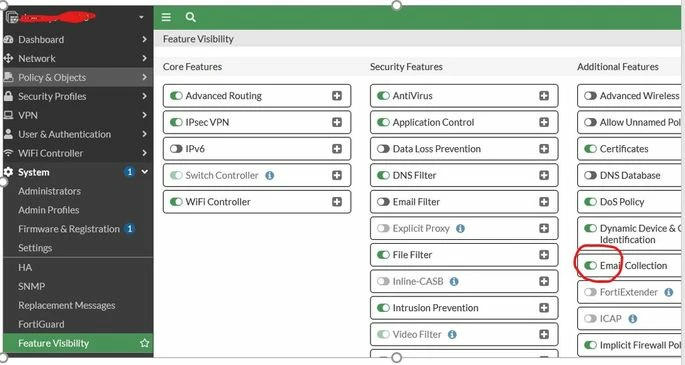Click plus icon on File Filter
This screenshot has height=365, width=685.
click(x=544, y=255)
